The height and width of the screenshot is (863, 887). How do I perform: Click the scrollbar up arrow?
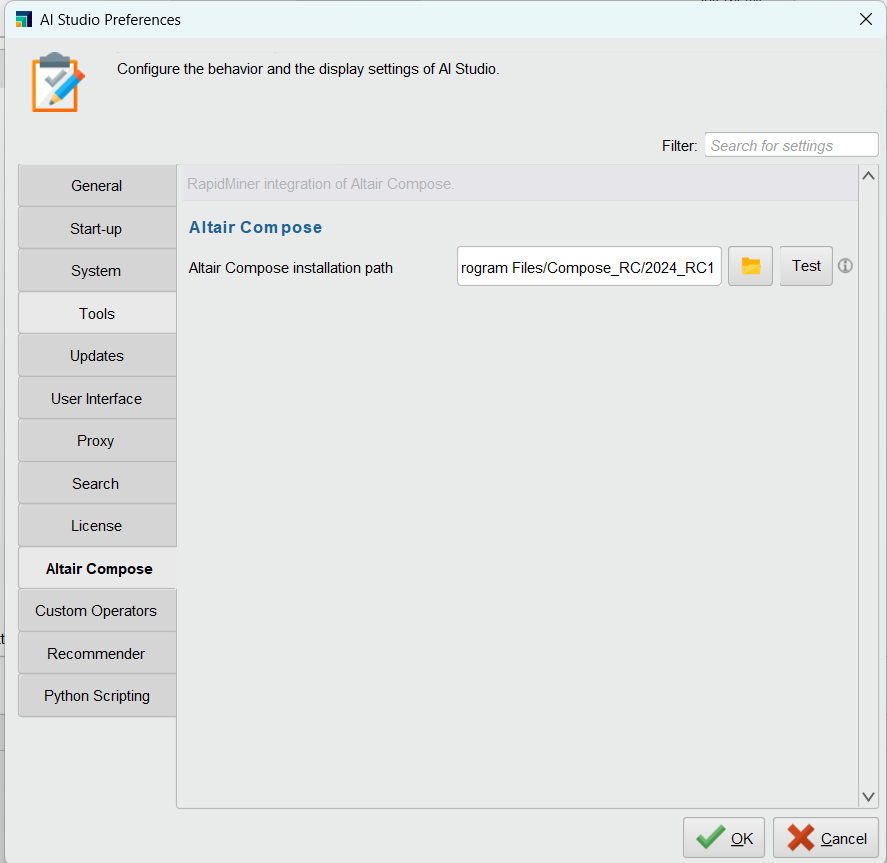pyautogui.click(x=868, y=175)
